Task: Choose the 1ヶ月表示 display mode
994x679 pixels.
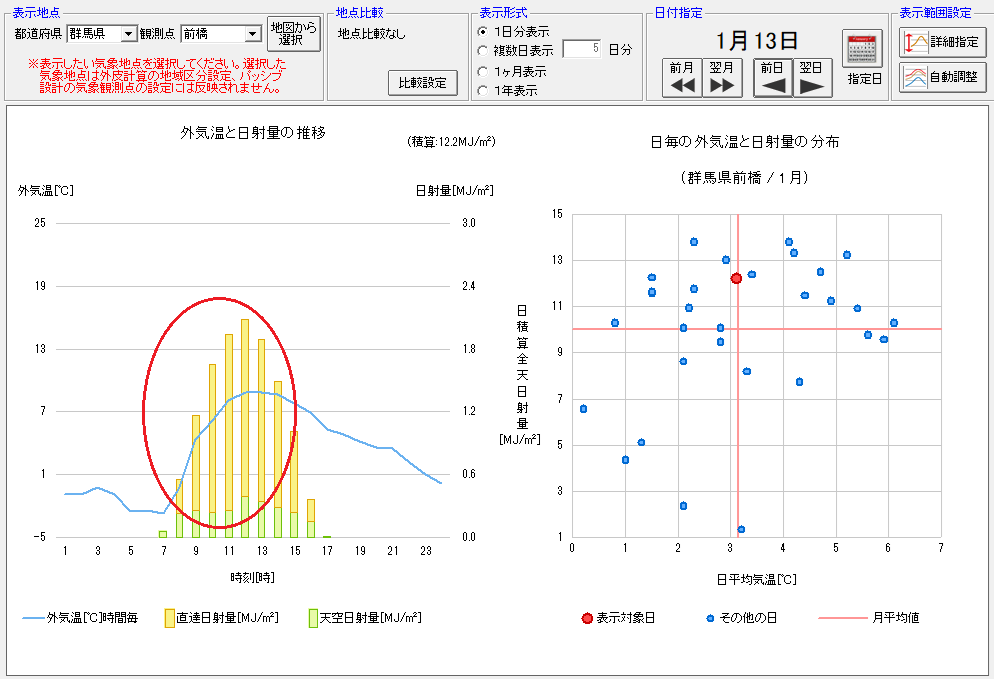Action: pyautogui.click(x=483, y=72)
